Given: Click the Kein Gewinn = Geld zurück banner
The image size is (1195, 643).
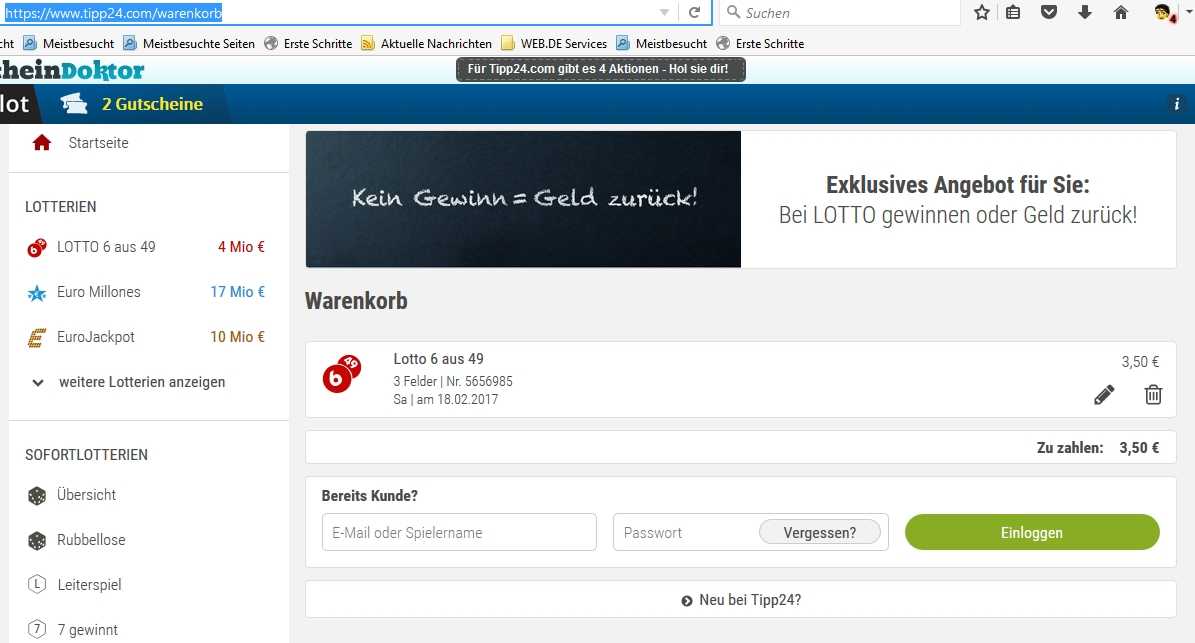Looking at the screenshot, I should (x=524, y=199).
